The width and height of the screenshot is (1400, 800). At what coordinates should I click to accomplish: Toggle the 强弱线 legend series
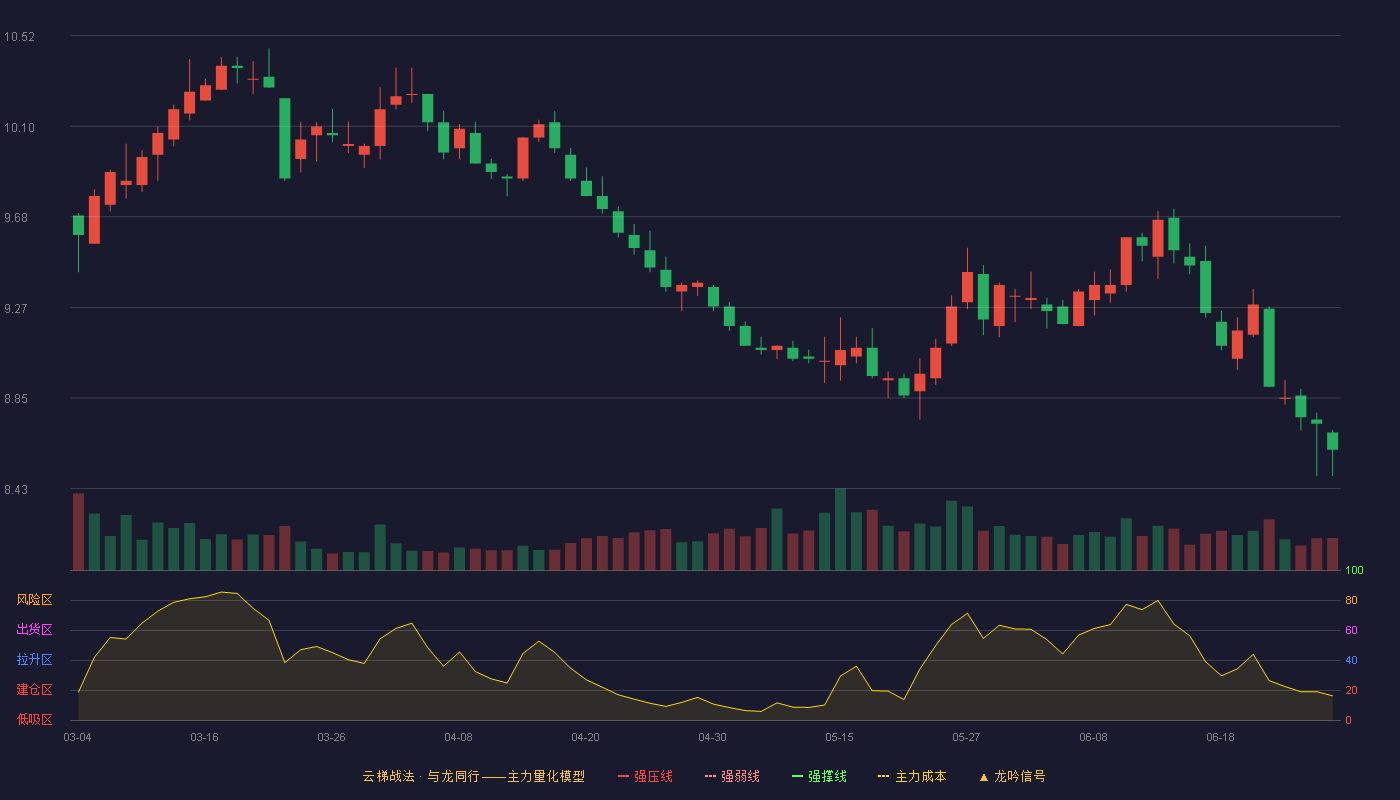coord(732,776)
